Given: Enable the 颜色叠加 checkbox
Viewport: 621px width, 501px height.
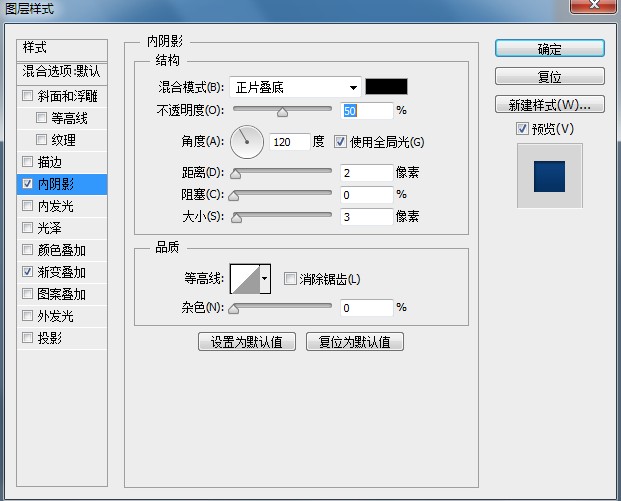Looking at the screenshot, I should pyautogui.click(x=27, y=250).
